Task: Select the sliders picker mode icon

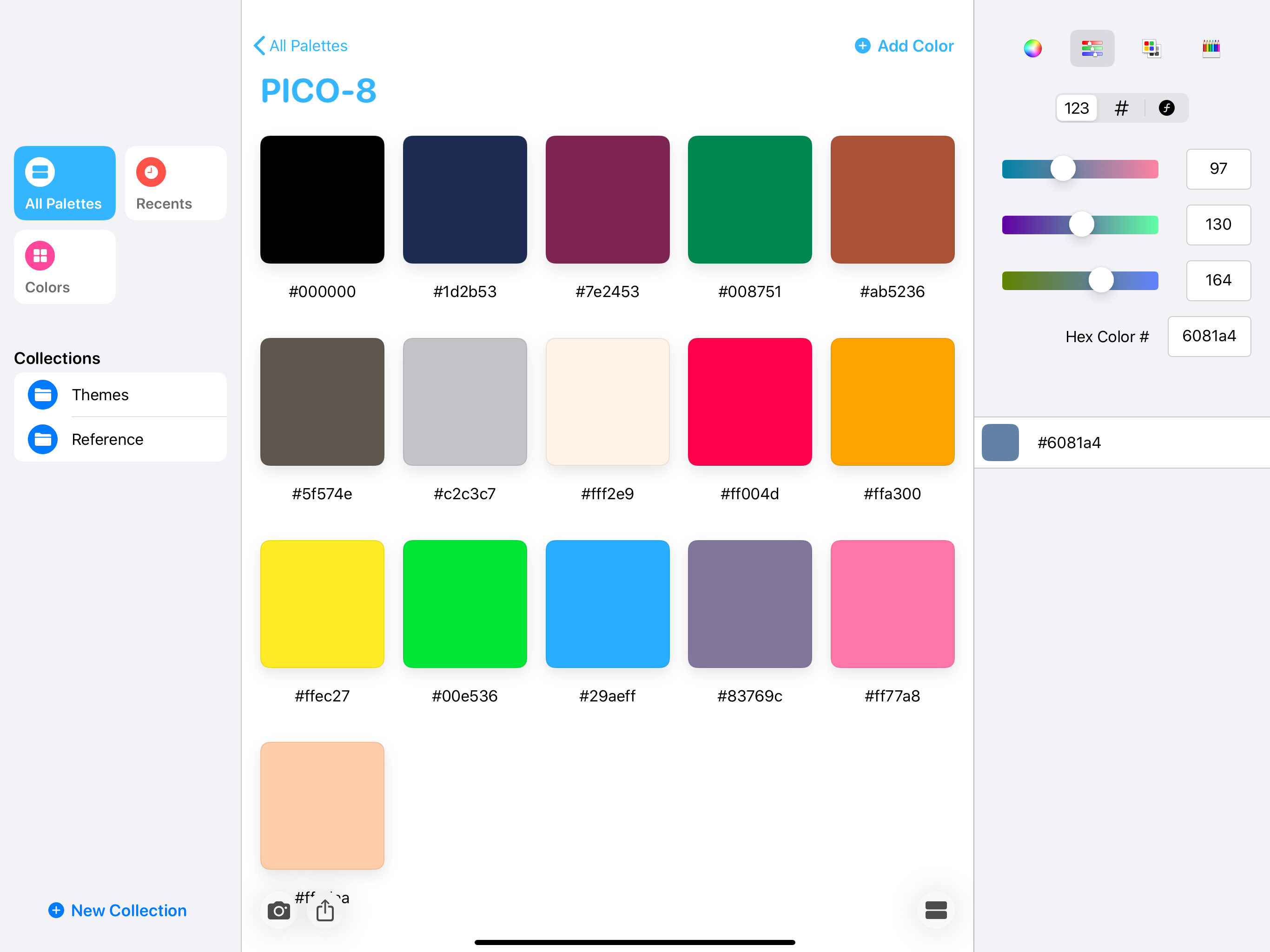Action: (1091, 48)
